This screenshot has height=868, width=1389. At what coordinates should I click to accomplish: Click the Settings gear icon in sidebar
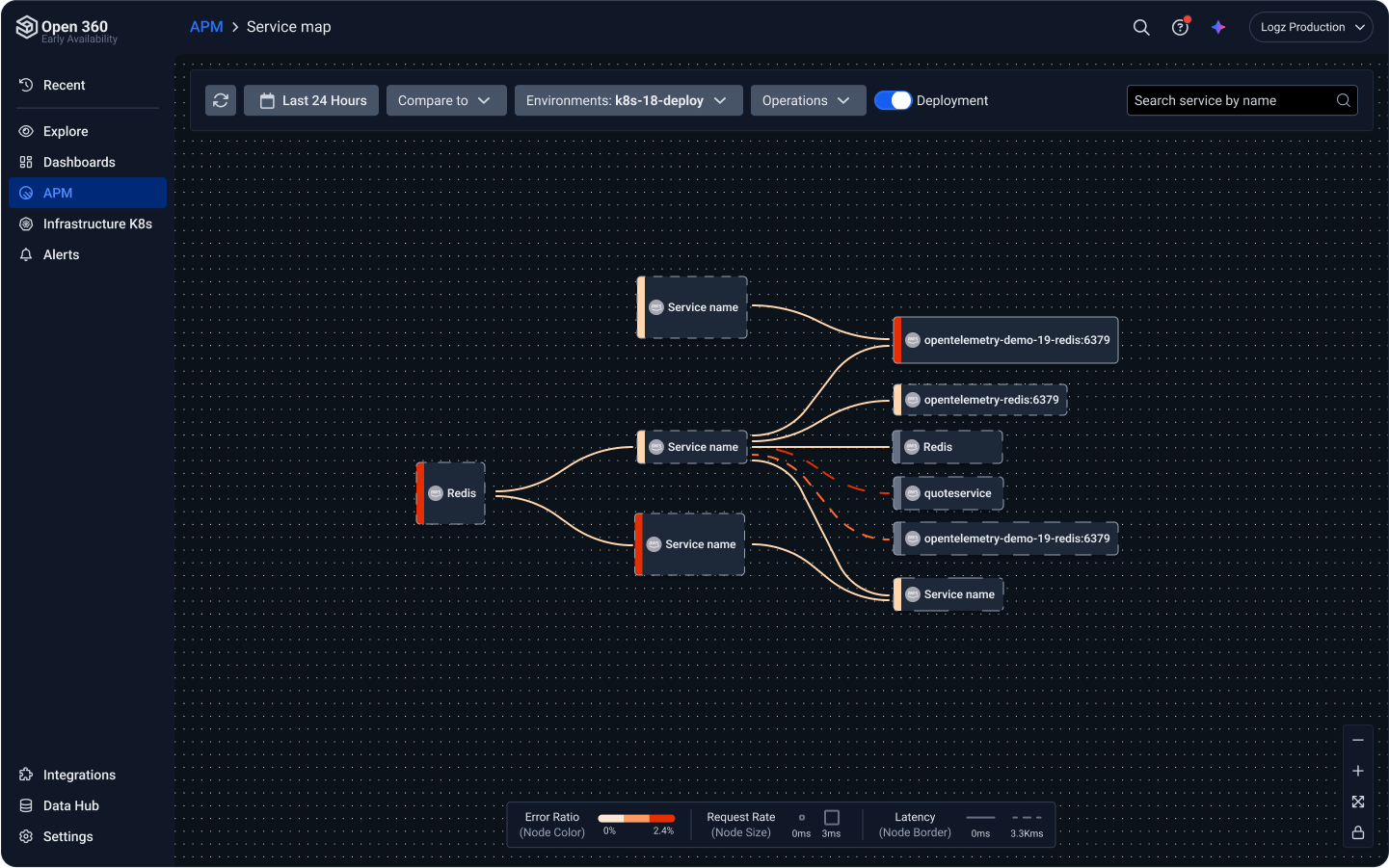coord(26,836)
